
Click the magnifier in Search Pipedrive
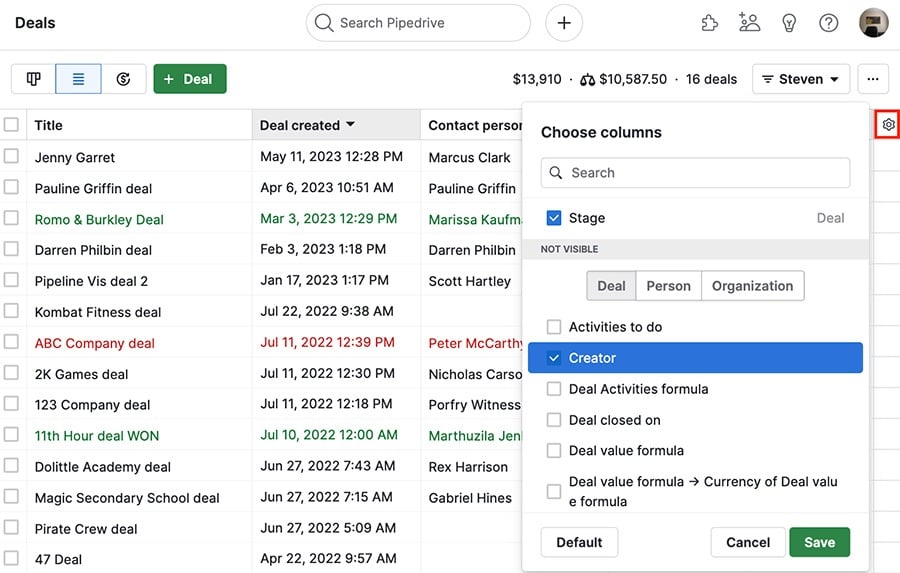(x=324, y=23)
